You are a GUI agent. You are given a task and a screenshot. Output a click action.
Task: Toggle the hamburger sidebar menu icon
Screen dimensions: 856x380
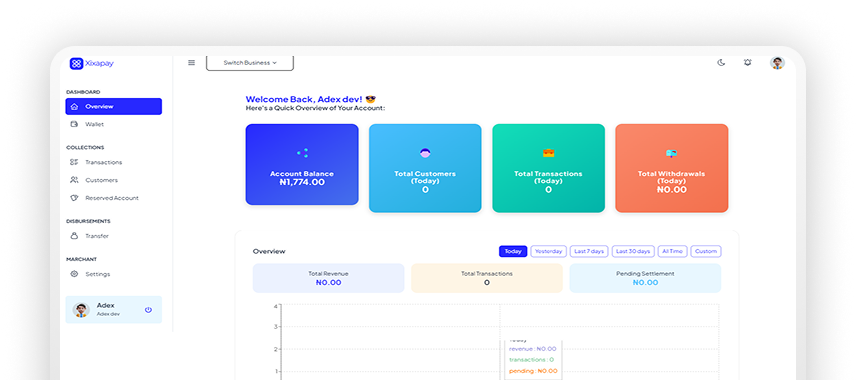[x=192, y=63]
